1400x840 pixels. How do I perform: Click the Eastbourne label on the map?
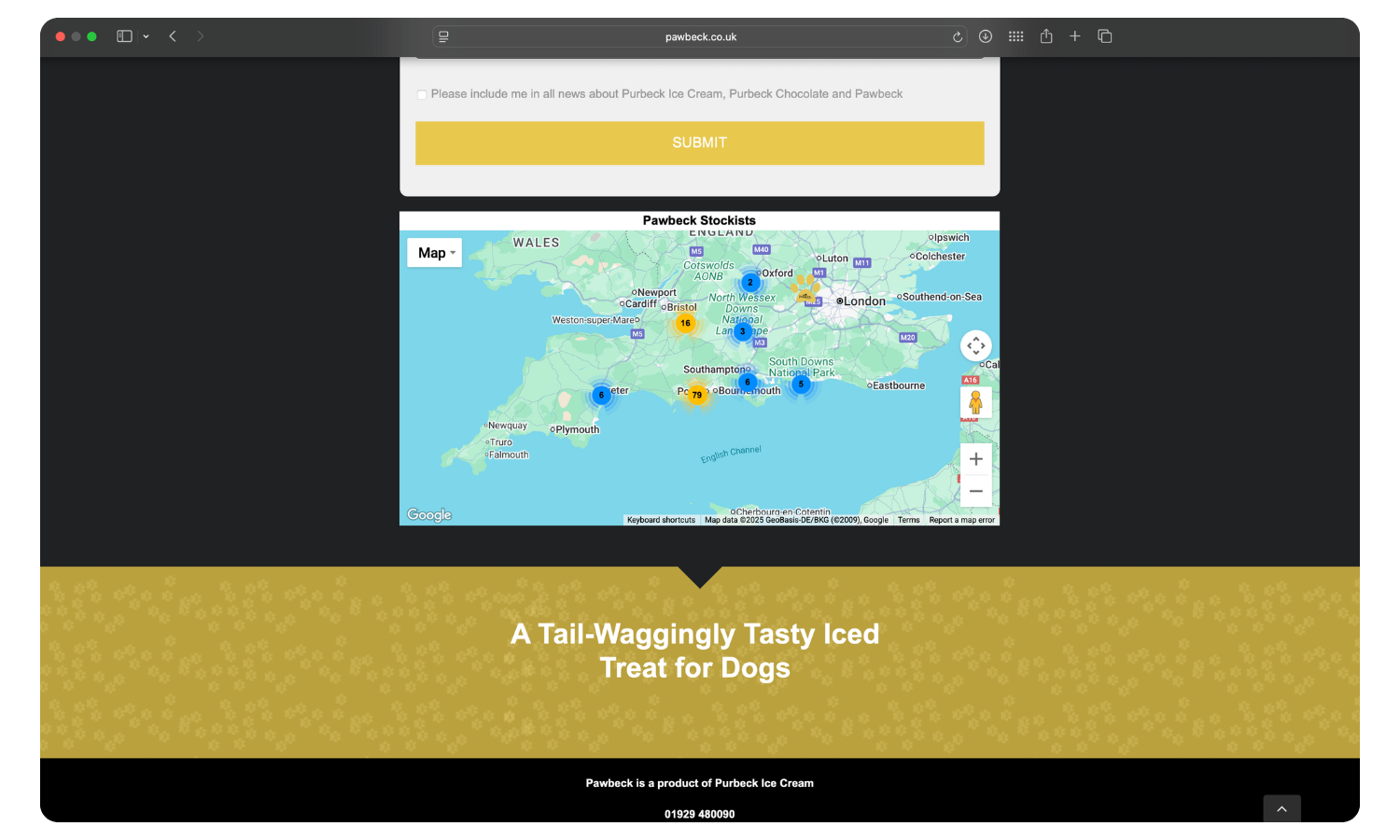(899, 385)
